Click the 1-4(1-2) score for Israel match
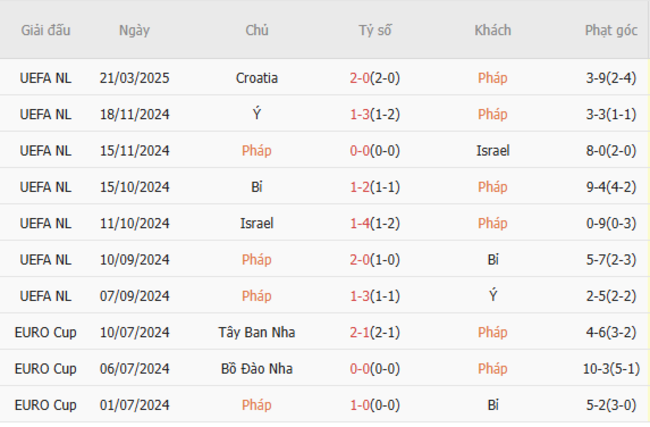 coord(375,223)
